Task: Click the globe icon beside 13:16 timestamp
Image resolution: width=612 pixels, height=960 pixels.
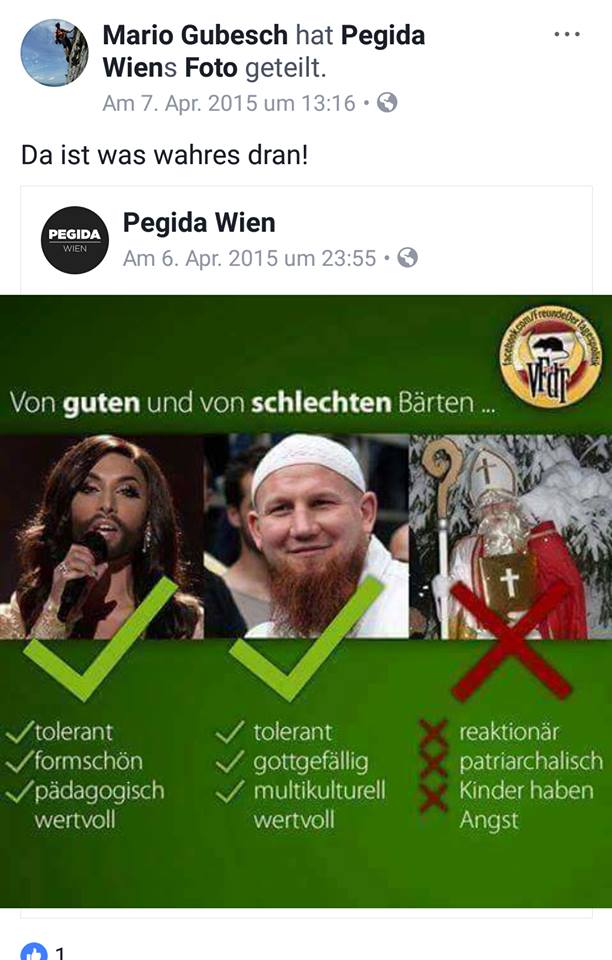Action: (387, 103)
